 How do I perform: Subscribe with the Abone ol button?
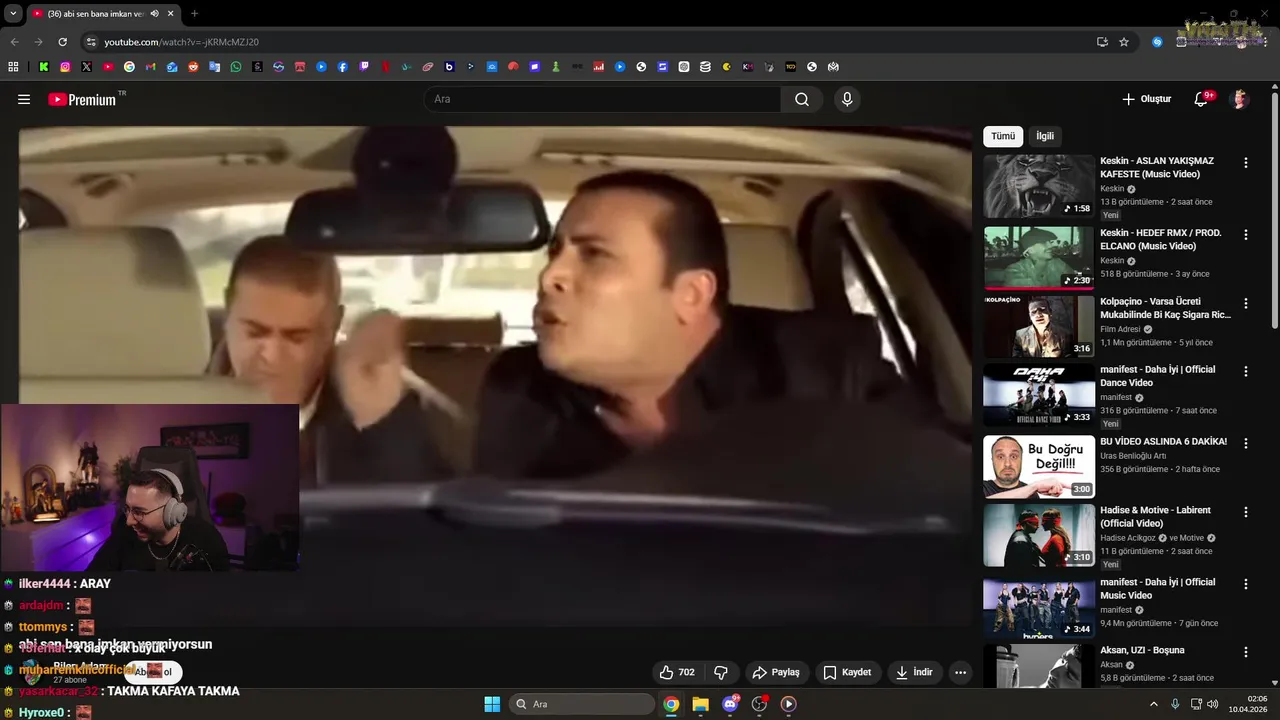coord(156,672)
